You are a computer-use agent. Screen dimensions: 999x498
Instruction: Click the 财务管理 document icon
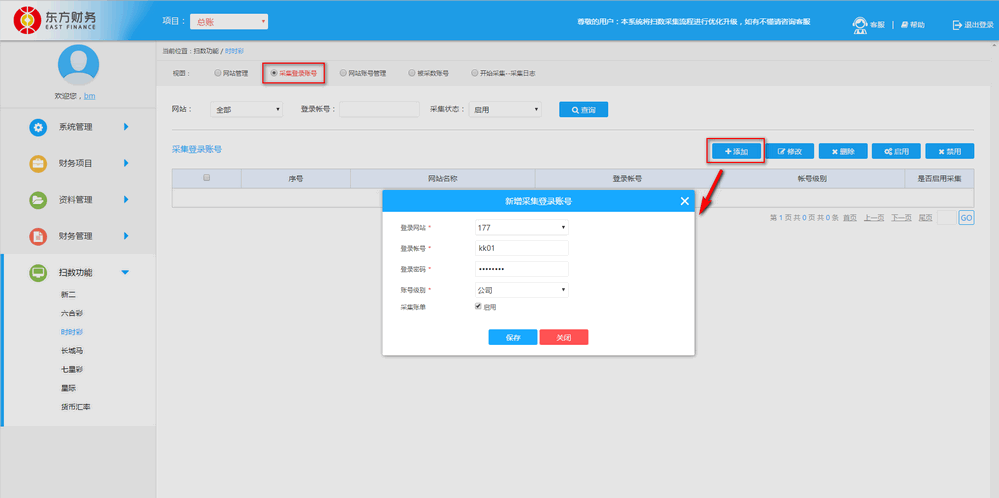(x=38, y=236)
